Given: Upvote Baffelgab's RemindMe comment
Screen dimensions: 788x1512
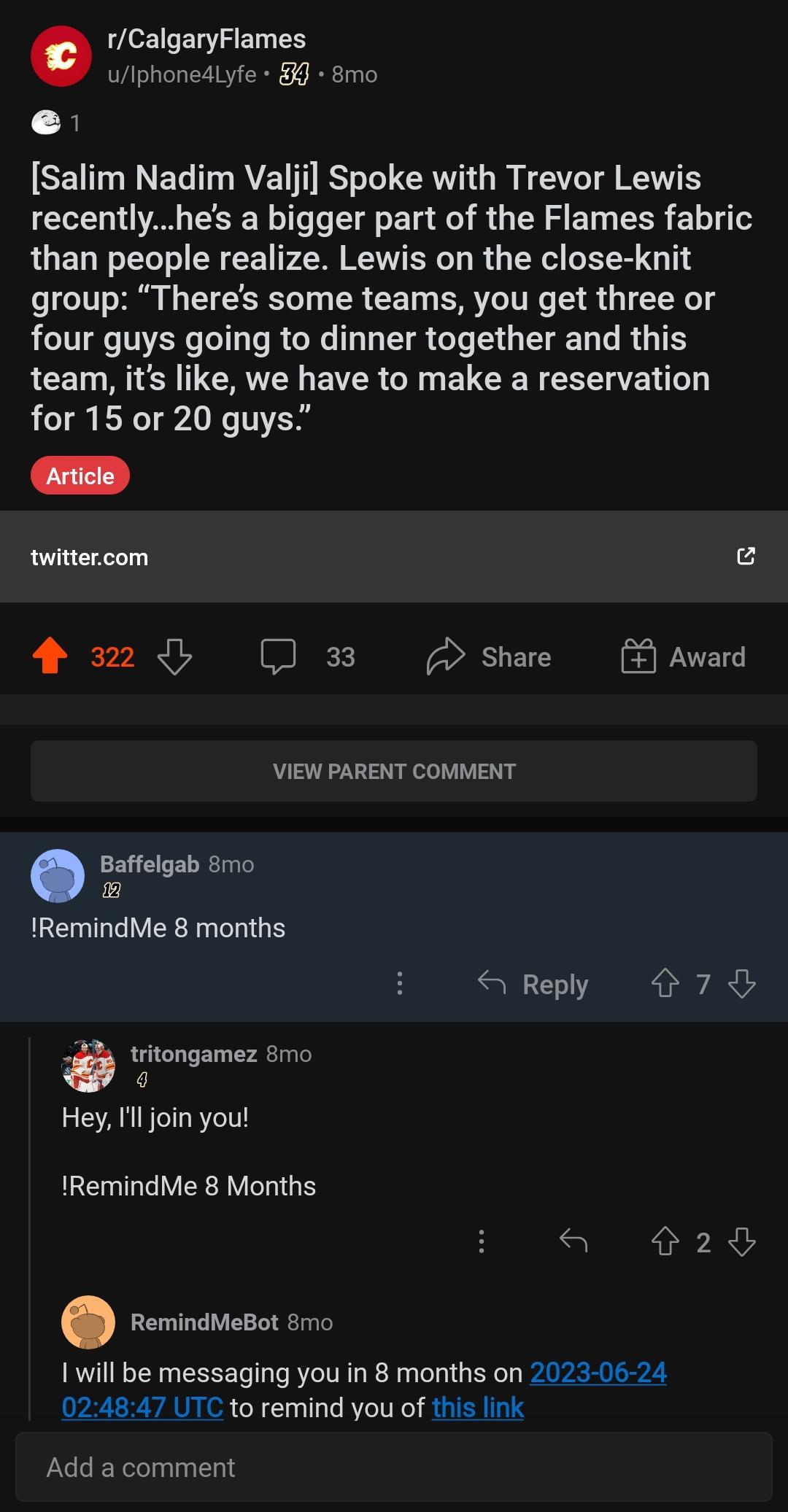Looking at the screenshot, I should point(665,983).
